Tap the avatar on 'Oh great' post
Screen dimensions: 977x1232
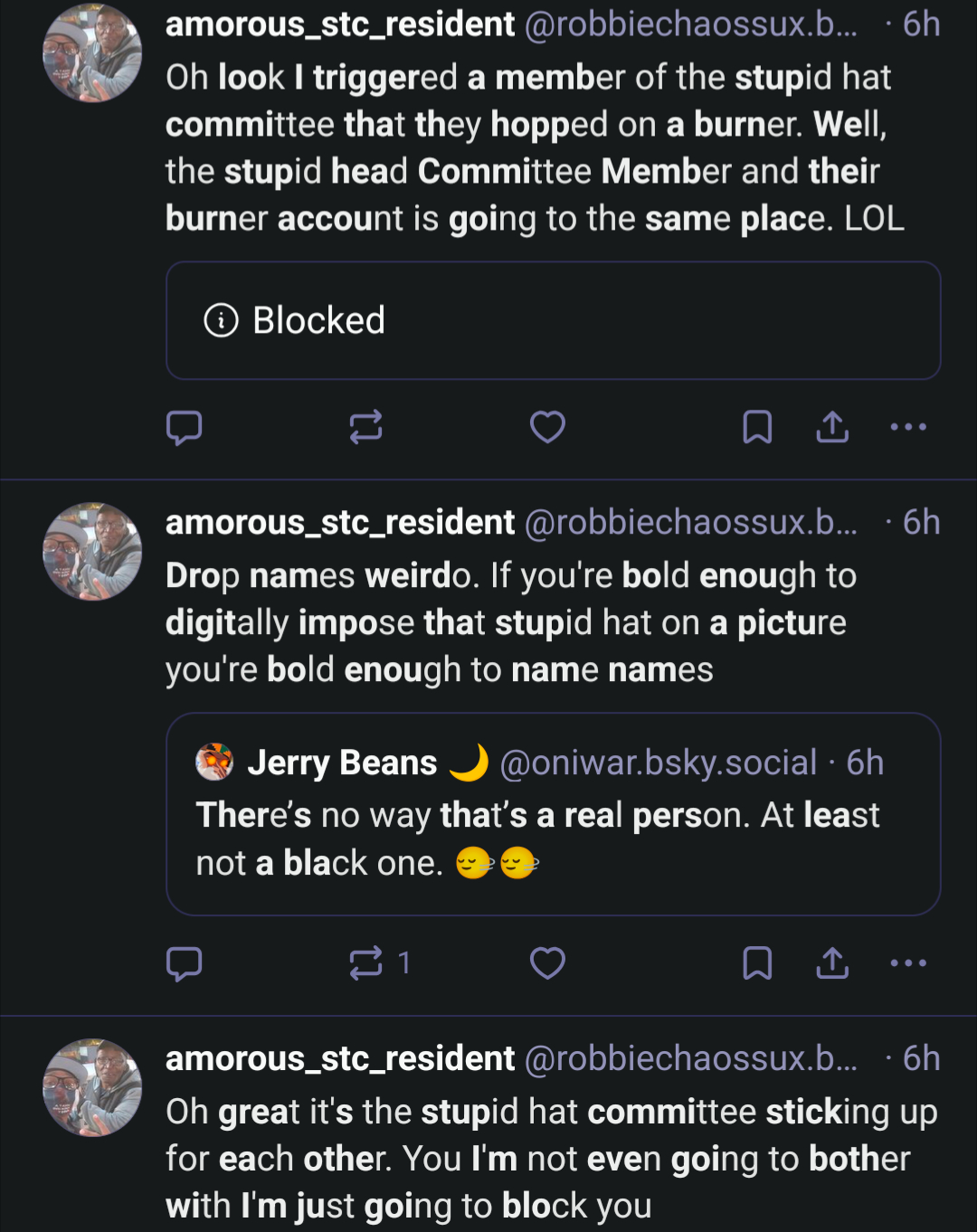click(x=92, y=1087)
